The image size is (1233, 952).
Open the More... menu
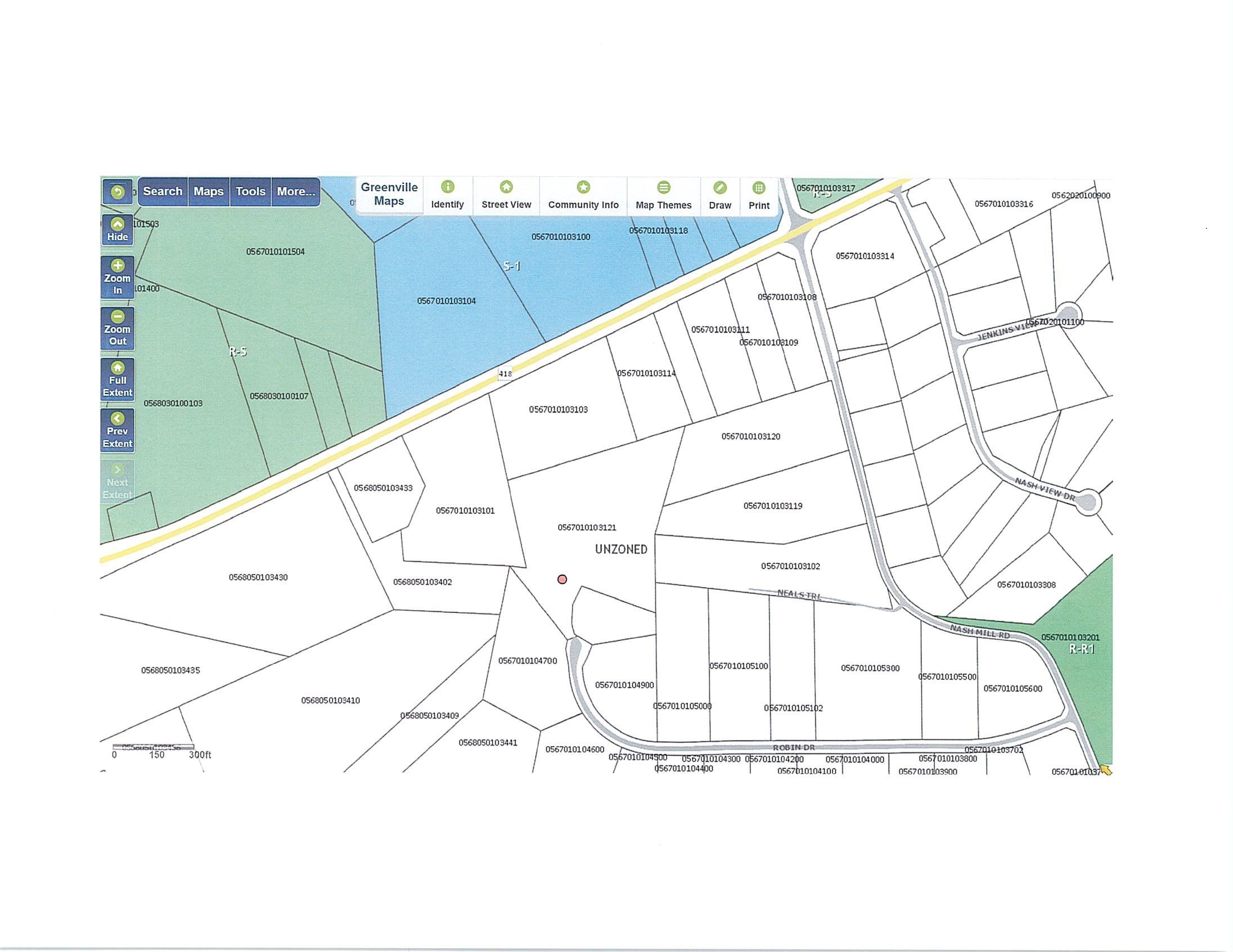[x=296, y=191]
